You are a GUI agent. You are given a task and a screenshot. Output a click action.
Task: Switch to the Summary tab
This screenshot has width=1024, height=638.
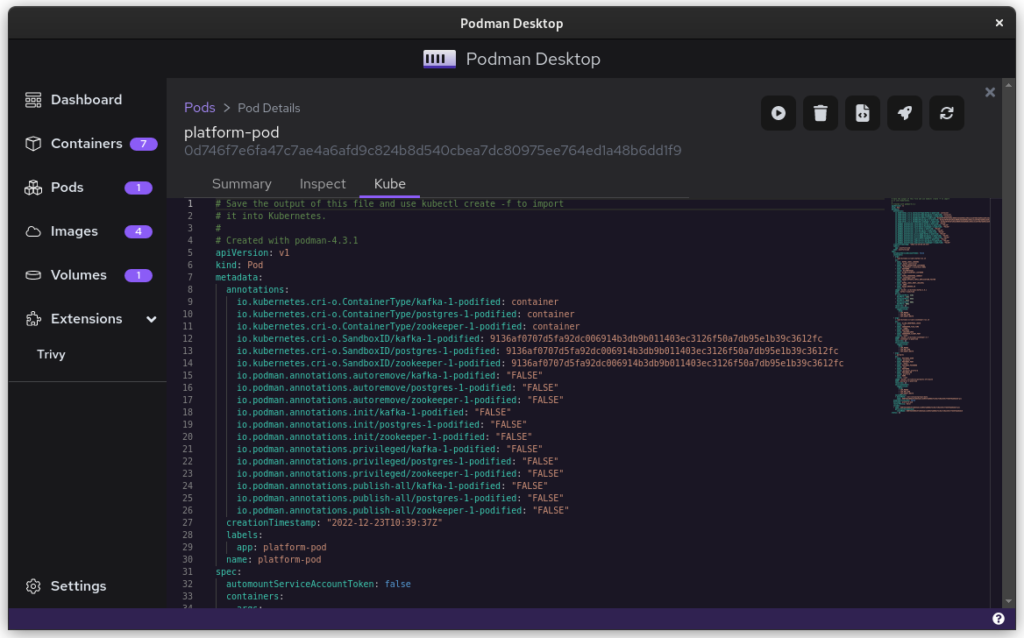241,184
